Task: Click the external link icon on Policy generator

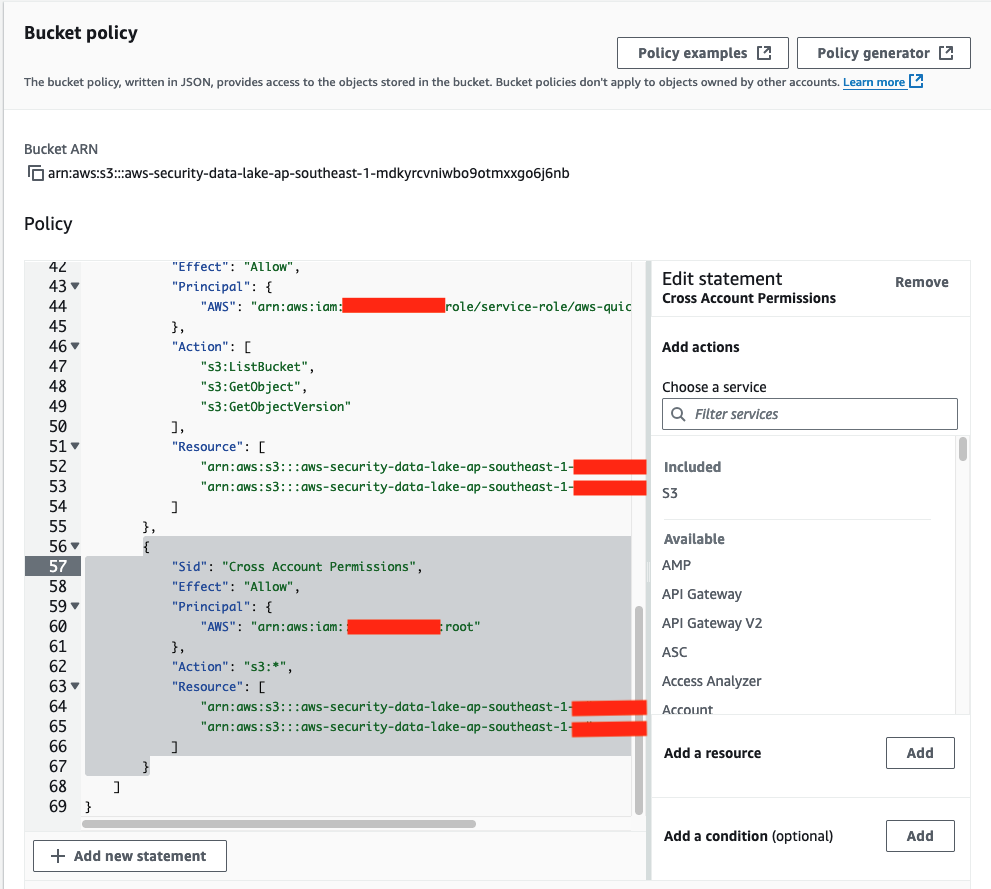Action: click(x=944, y=52)
